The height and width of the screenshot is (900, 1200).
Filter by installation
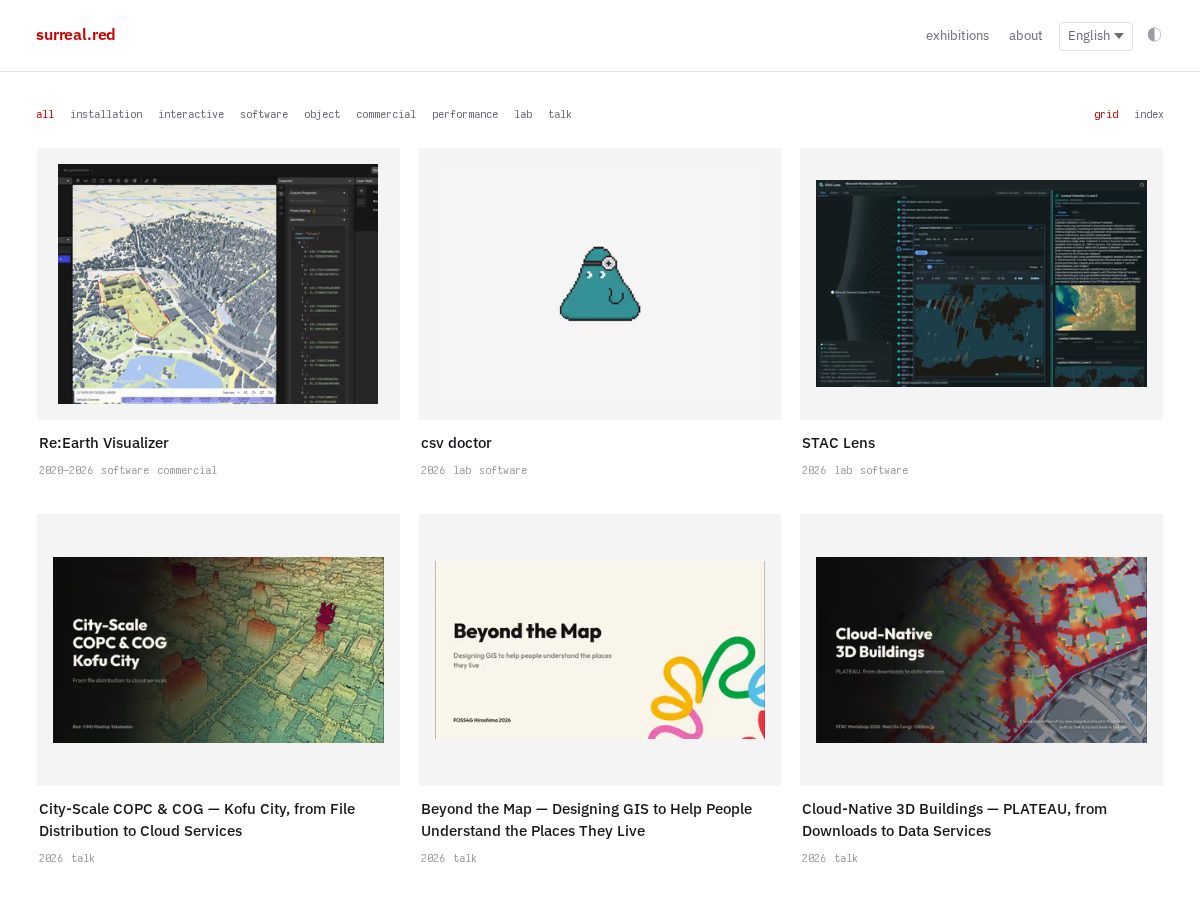106,114
